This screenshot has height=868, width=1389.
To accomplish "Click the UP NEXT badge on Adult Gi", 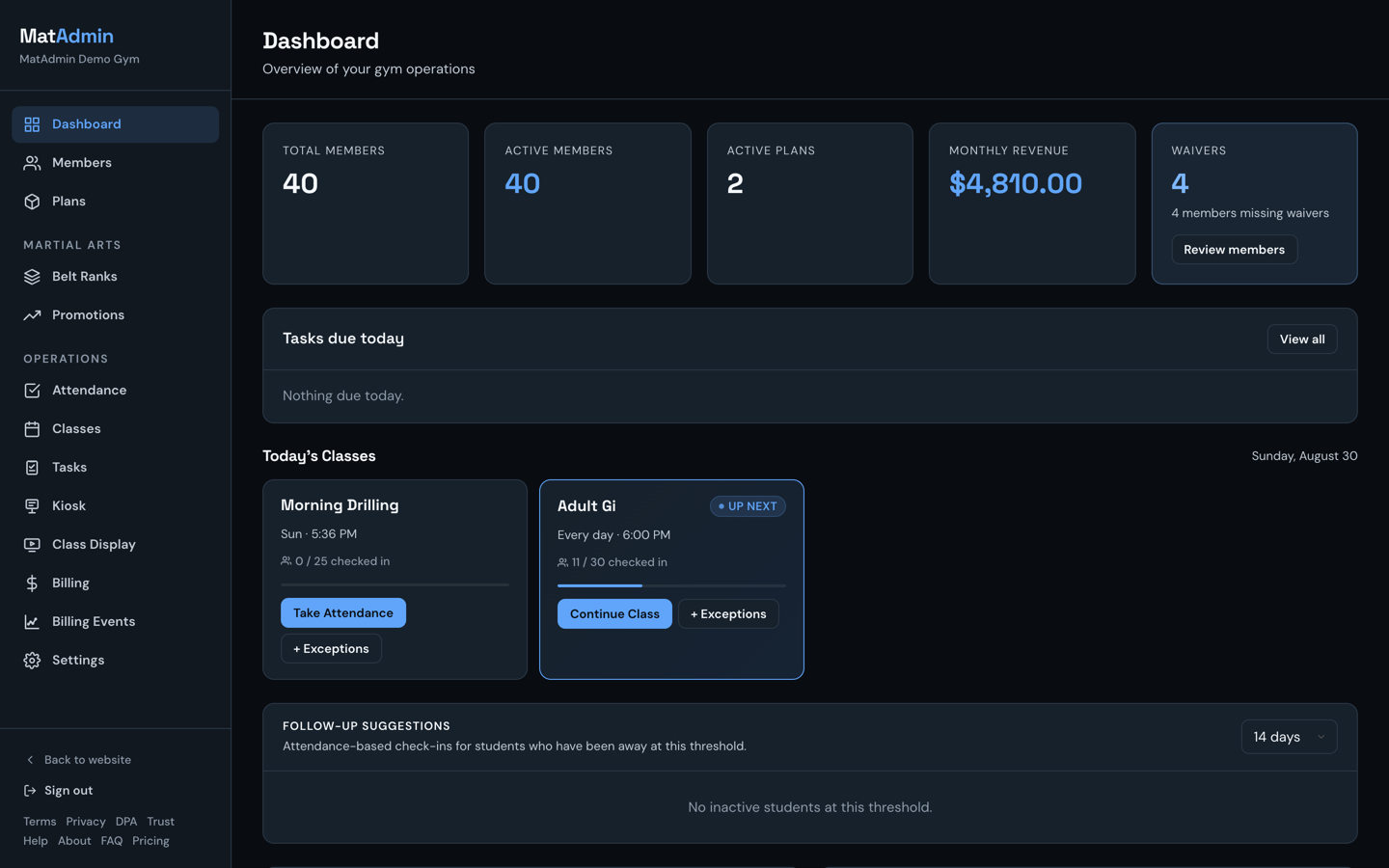I will [x=748, y=506].
